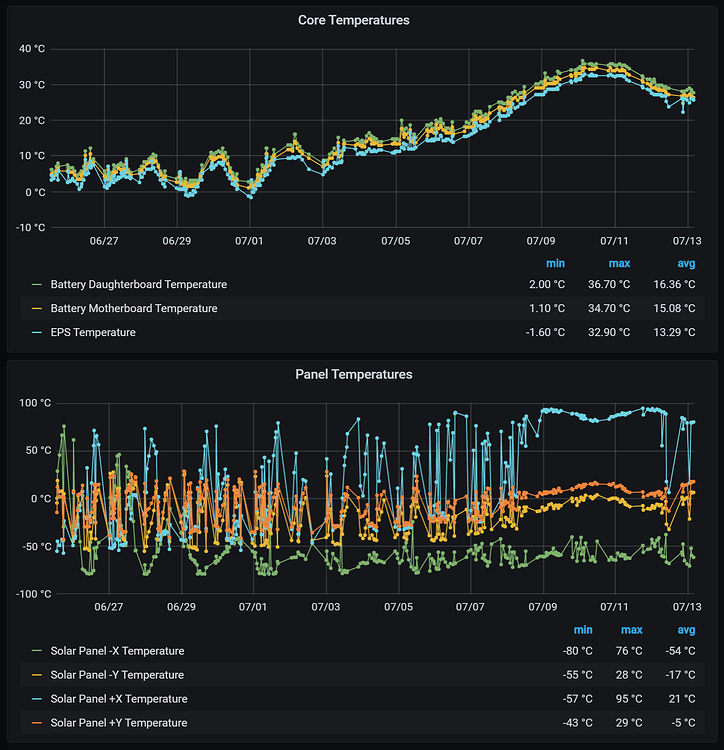Click the -43 °C min value
724x750 pixels.
coord(578,723)
